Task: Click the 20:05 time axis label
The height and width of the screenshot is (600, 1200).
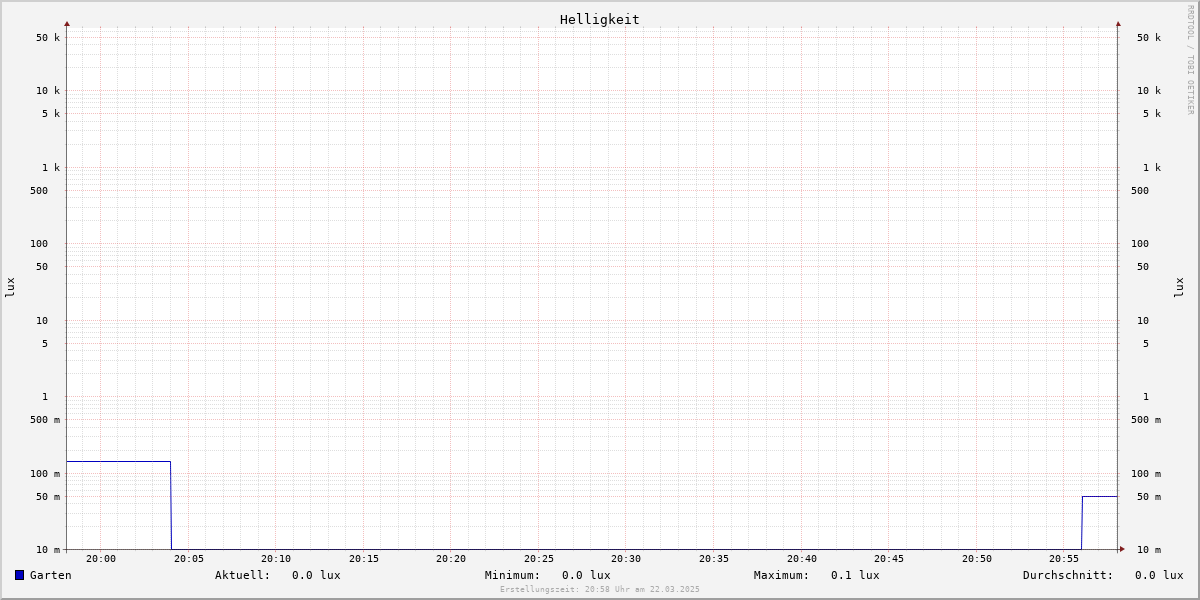Action: coord(189,559)
